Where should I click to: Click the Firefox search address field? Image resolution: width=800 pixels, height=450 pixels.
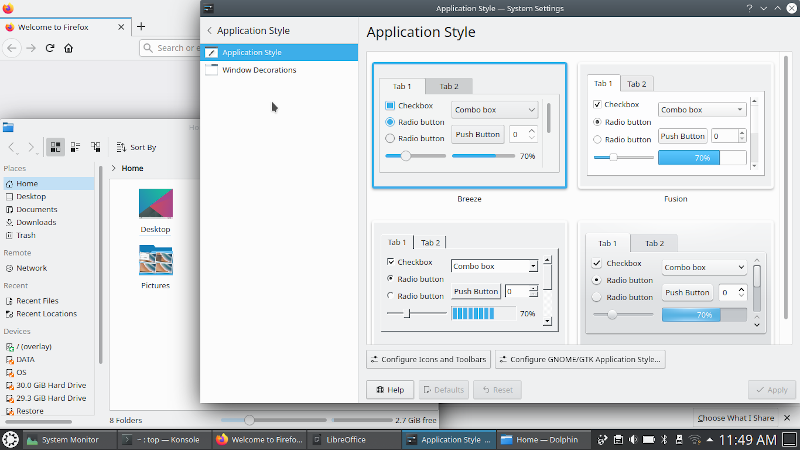click(170, 48)
